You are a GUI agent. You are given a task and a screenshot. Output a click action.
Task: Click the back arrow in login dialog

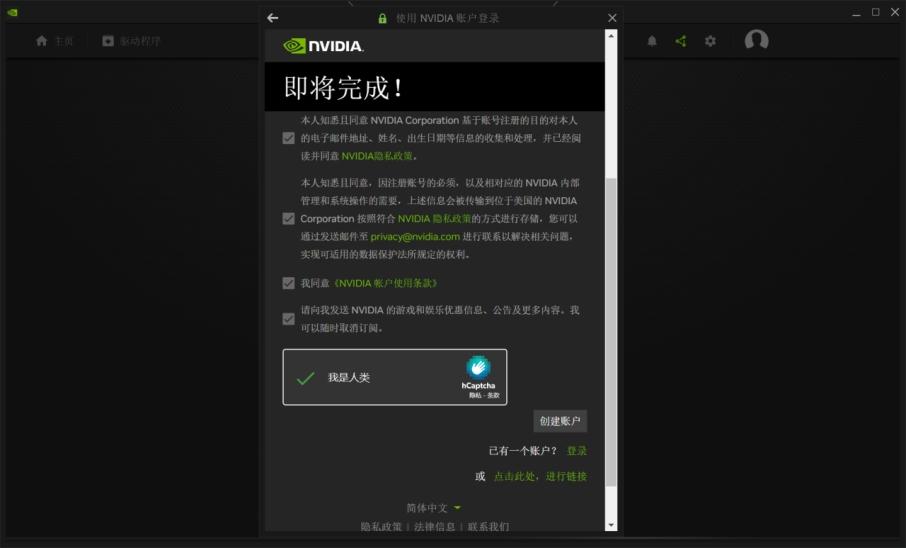point(273,18)
